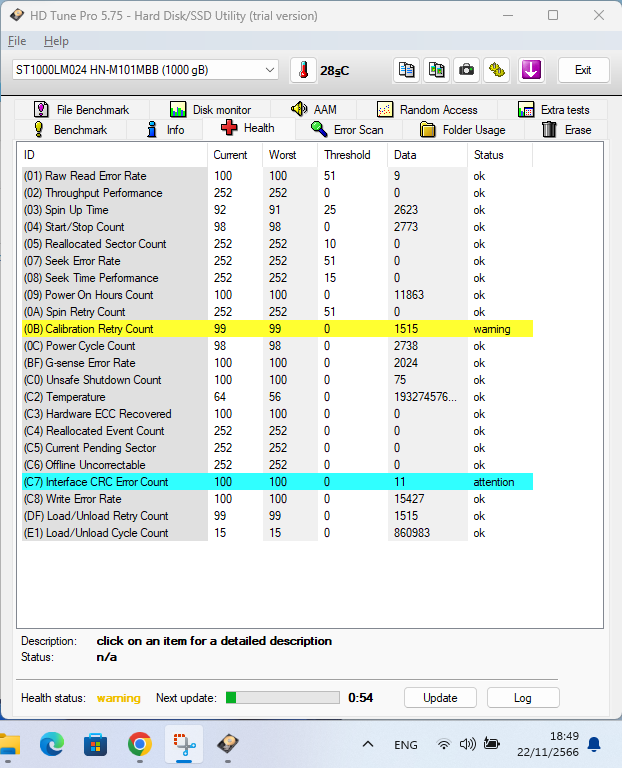Switch to the Error Scan tab
The image size is (622, 768).
[x=347, y=130]
